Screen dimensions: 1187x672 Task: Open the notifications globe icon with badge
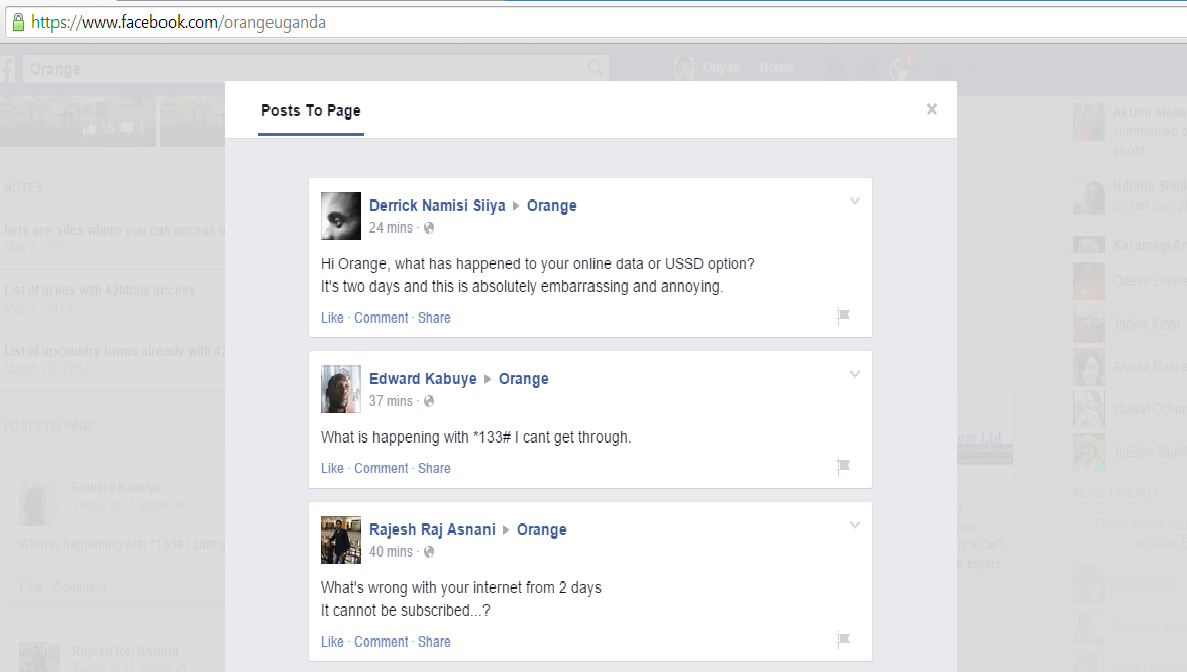click(x=899, y=69)
